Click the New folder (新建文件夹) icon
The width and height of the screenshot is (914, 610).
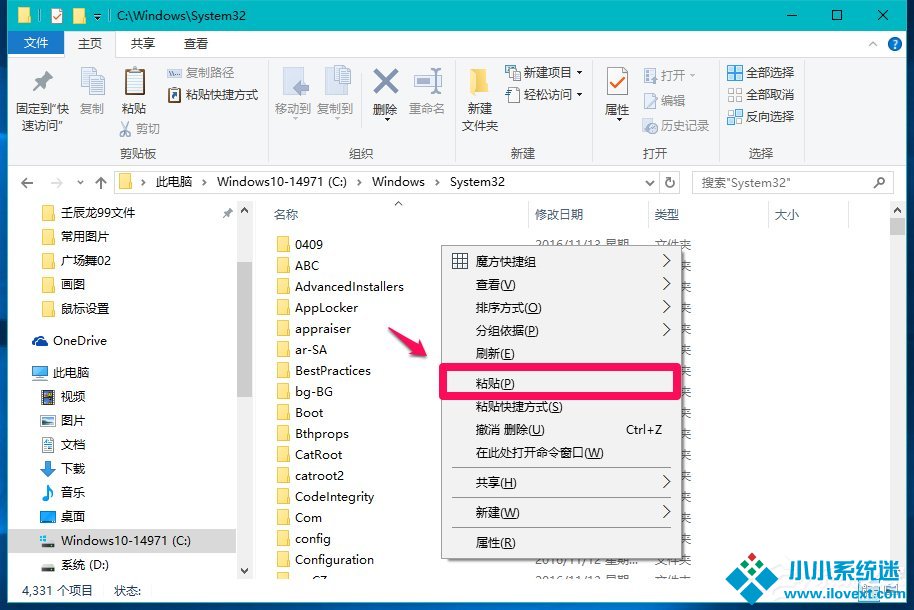pos(479,82)
